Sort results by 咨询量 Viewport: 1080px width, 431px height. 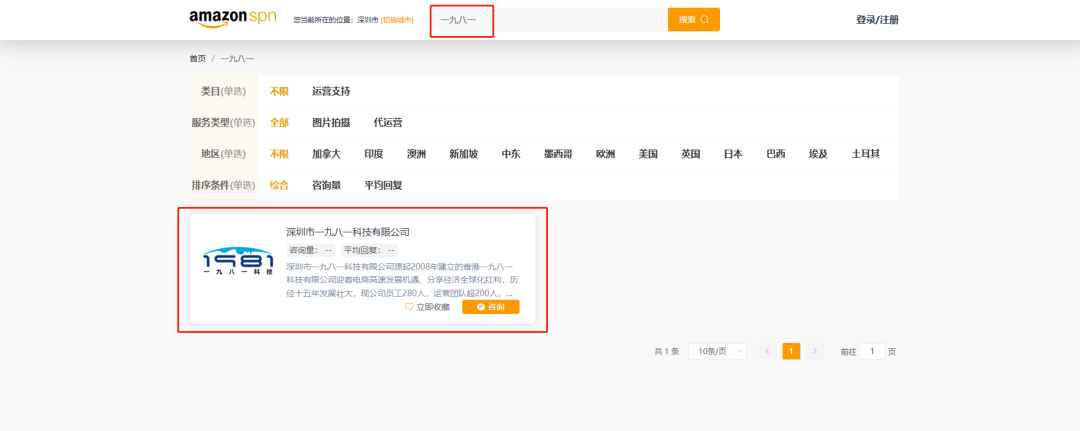326,185
